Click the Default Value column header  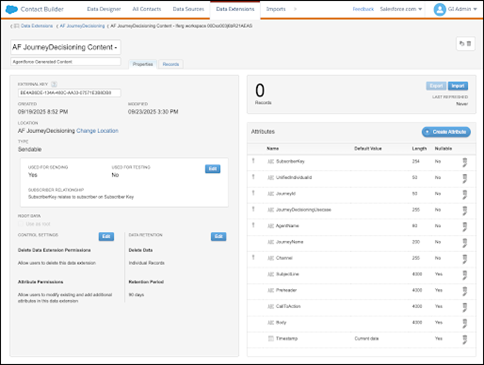coord(368,148)
